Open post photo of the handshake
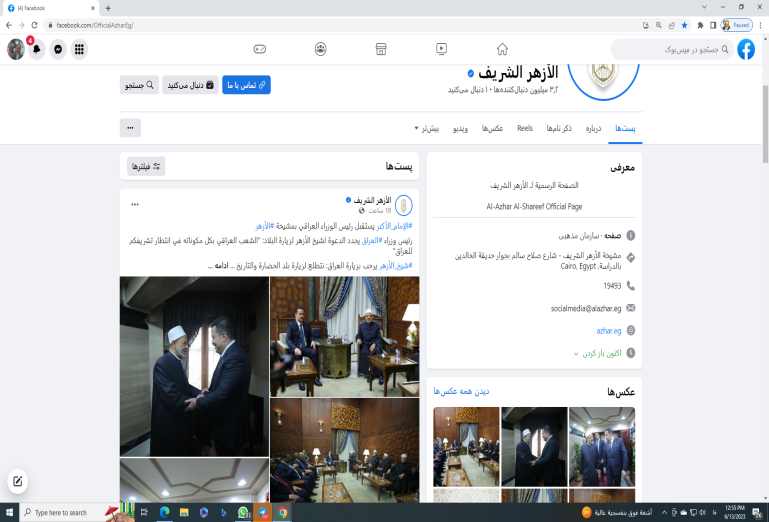769x522 pixels. click(194, 366)
